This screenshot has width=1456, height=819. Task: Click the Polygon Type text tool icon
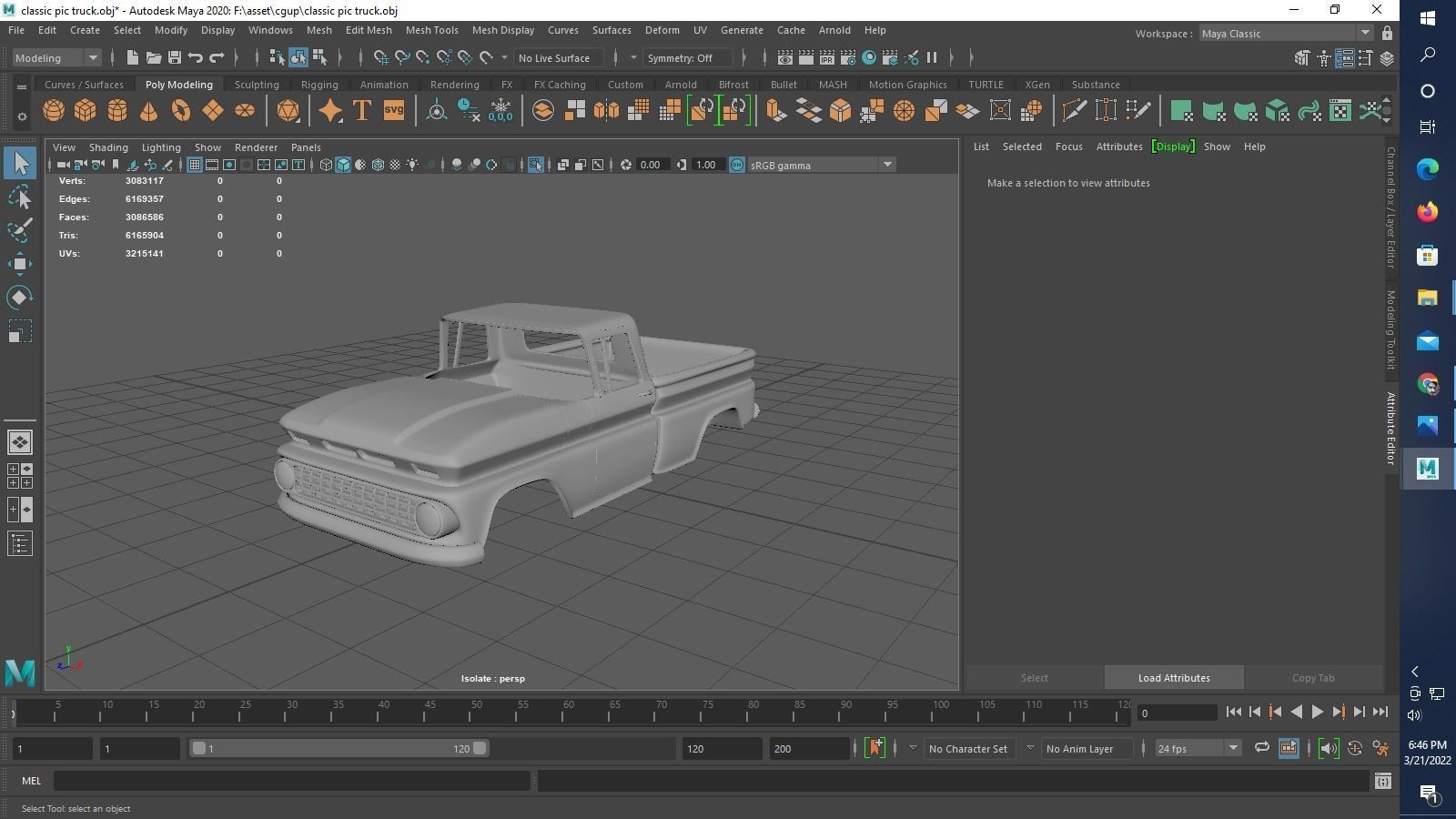[x=361, y=111]
